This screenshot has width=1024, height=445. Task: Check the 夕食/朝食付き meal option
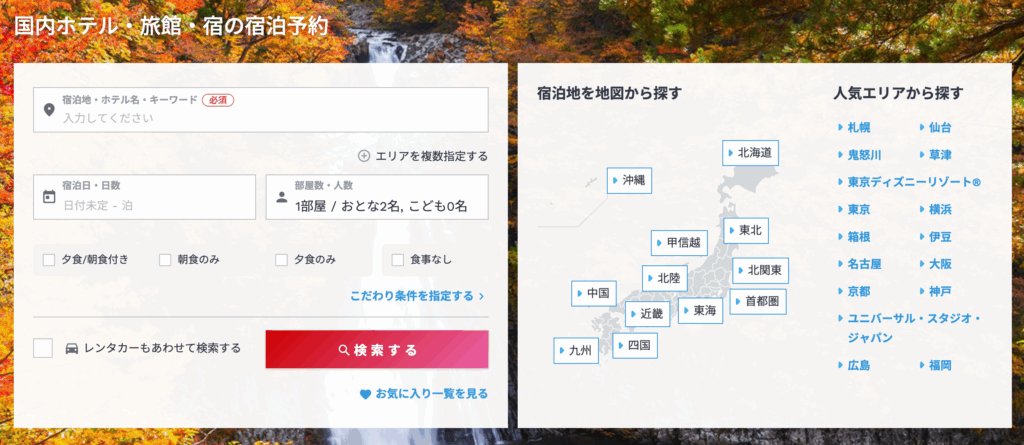point(49,260)
